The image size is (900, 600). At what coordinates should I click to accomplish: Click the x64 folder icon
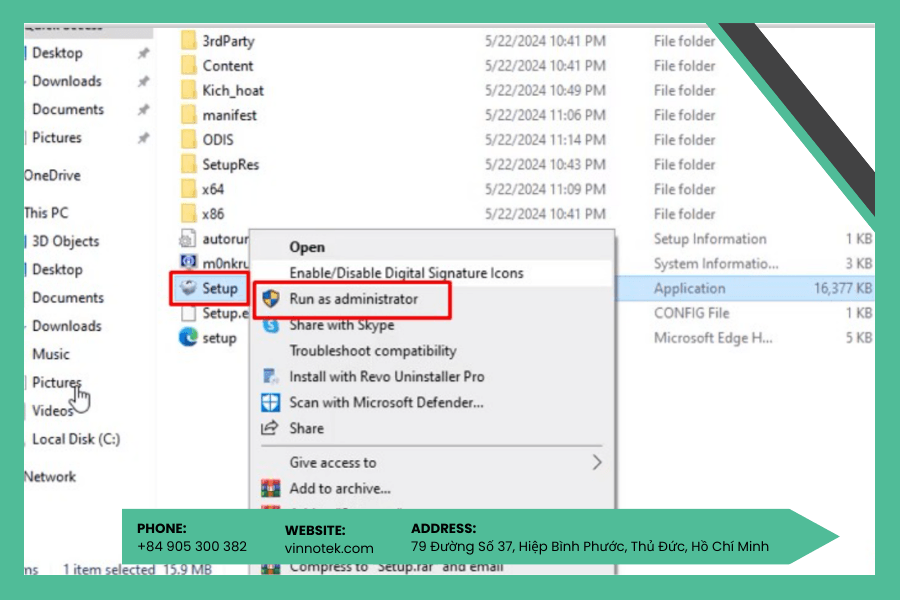[188, 189]
